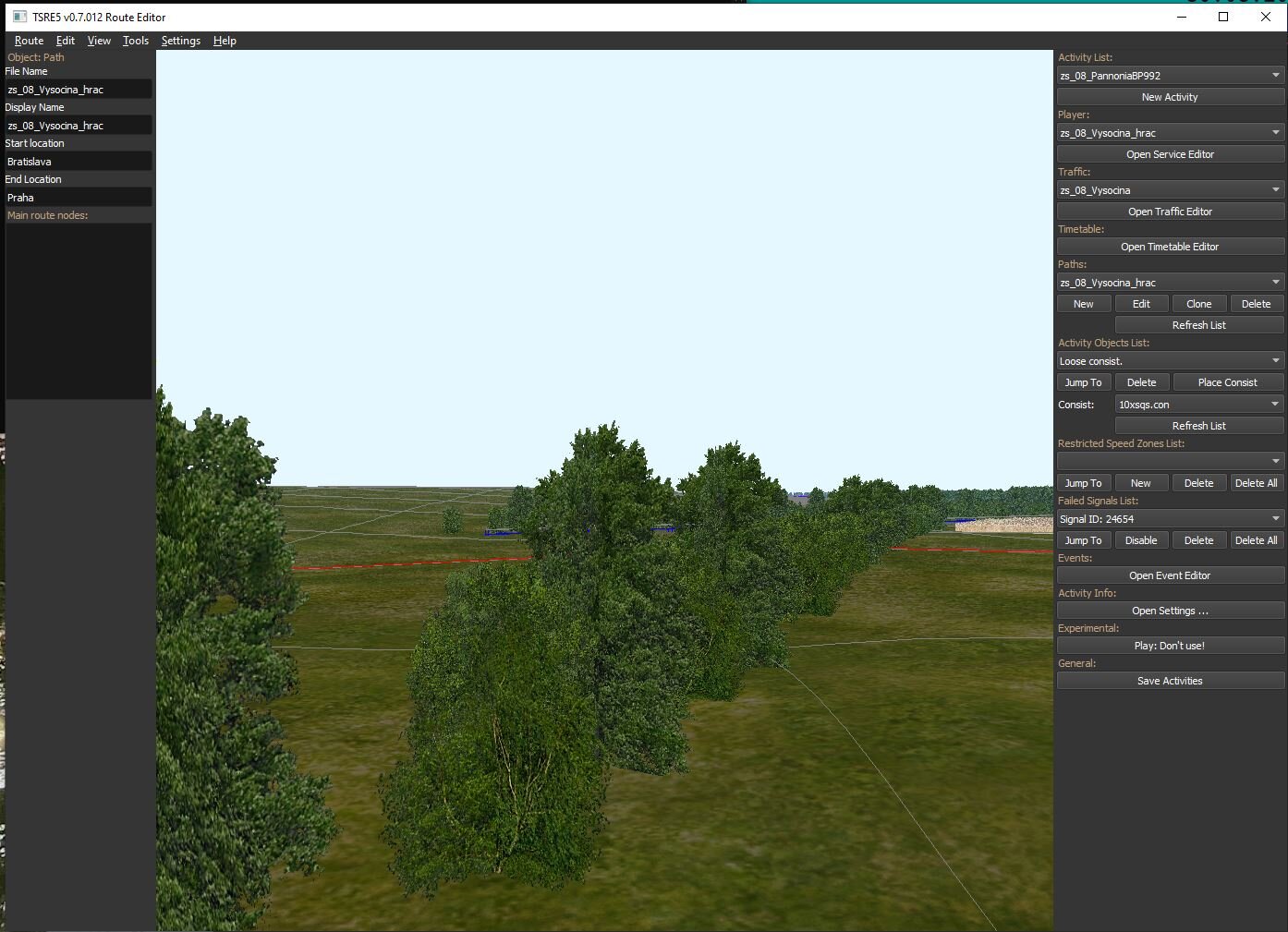Click the New Activity button
The image size is (1288, 932).
[1170, 97]
